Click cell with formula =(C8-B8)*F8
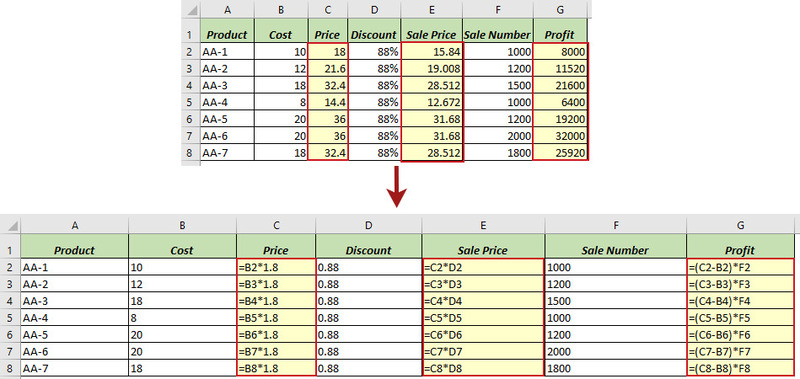 coord(740,368)
